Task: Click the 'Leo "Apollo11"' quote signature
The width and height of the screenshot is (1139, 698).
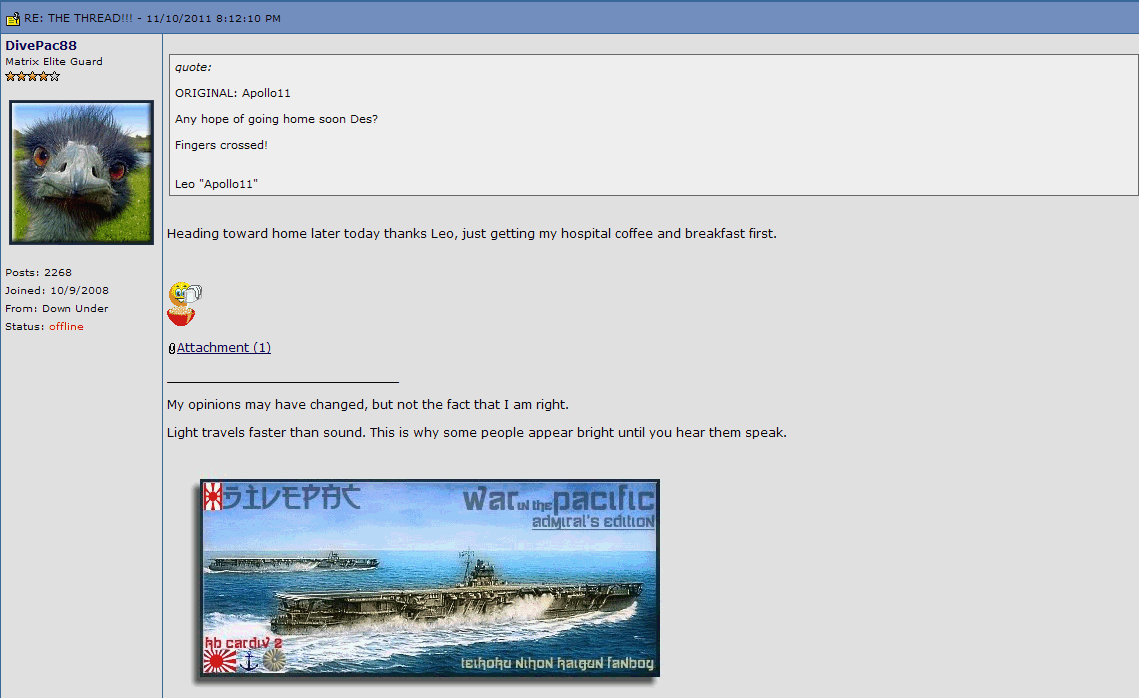Action: (216, 184)
